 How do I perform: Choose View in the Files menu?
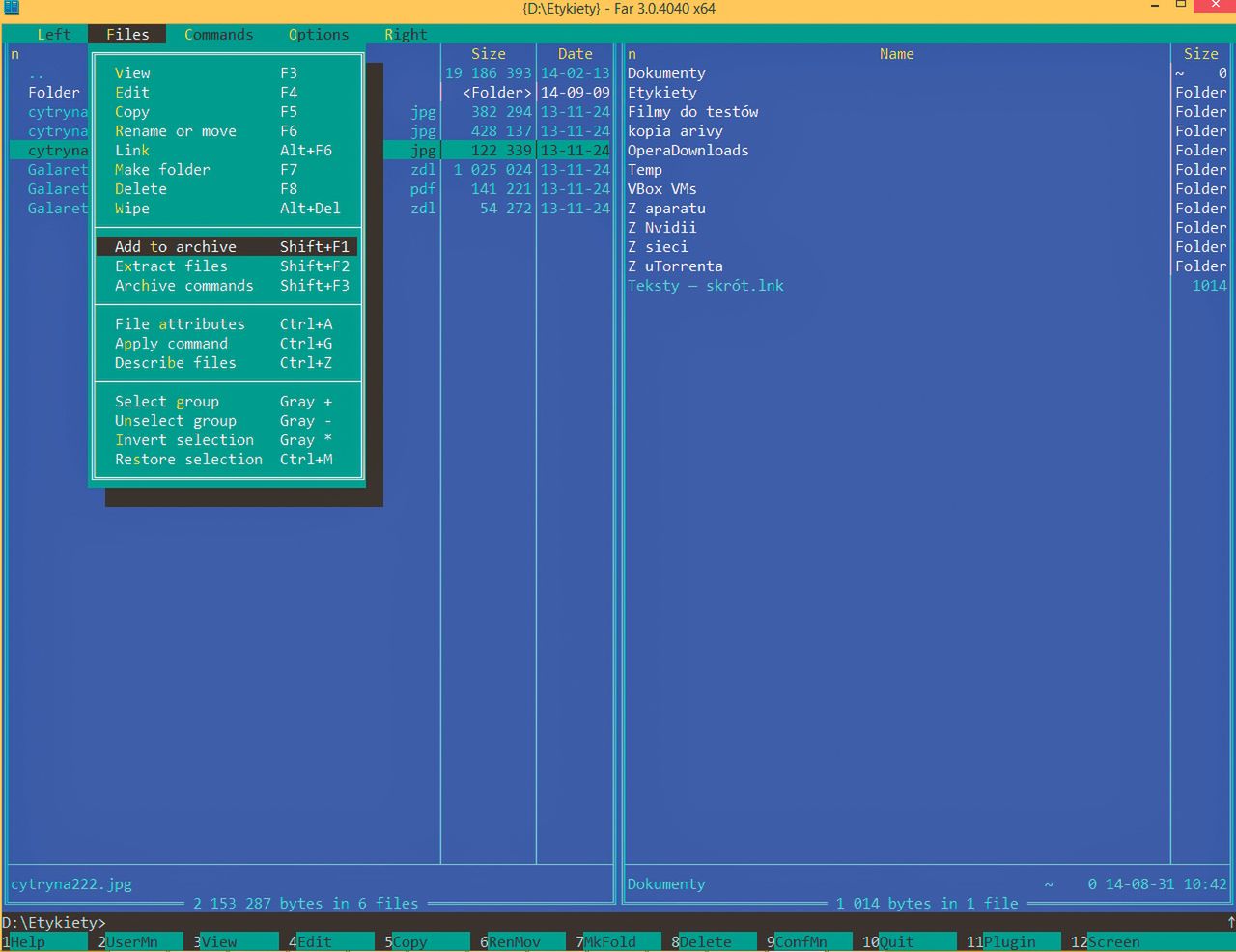pyautogui.click(x=227, y=72)
